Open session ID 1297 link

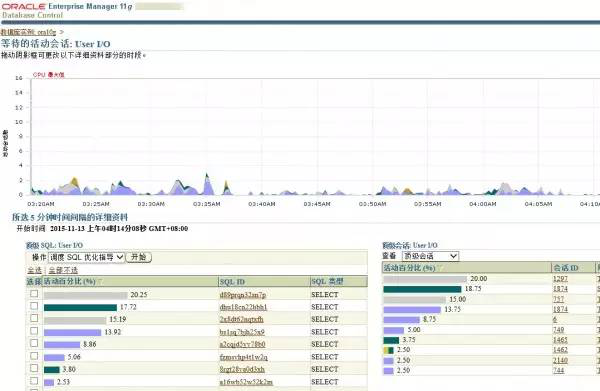coord(560,279)
